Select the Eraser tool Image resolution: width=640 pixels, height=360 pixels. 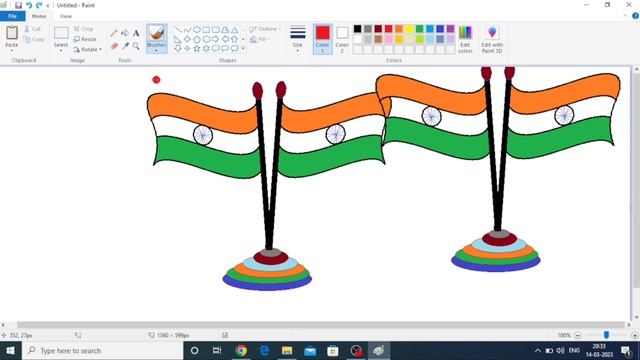click(114, 46)
